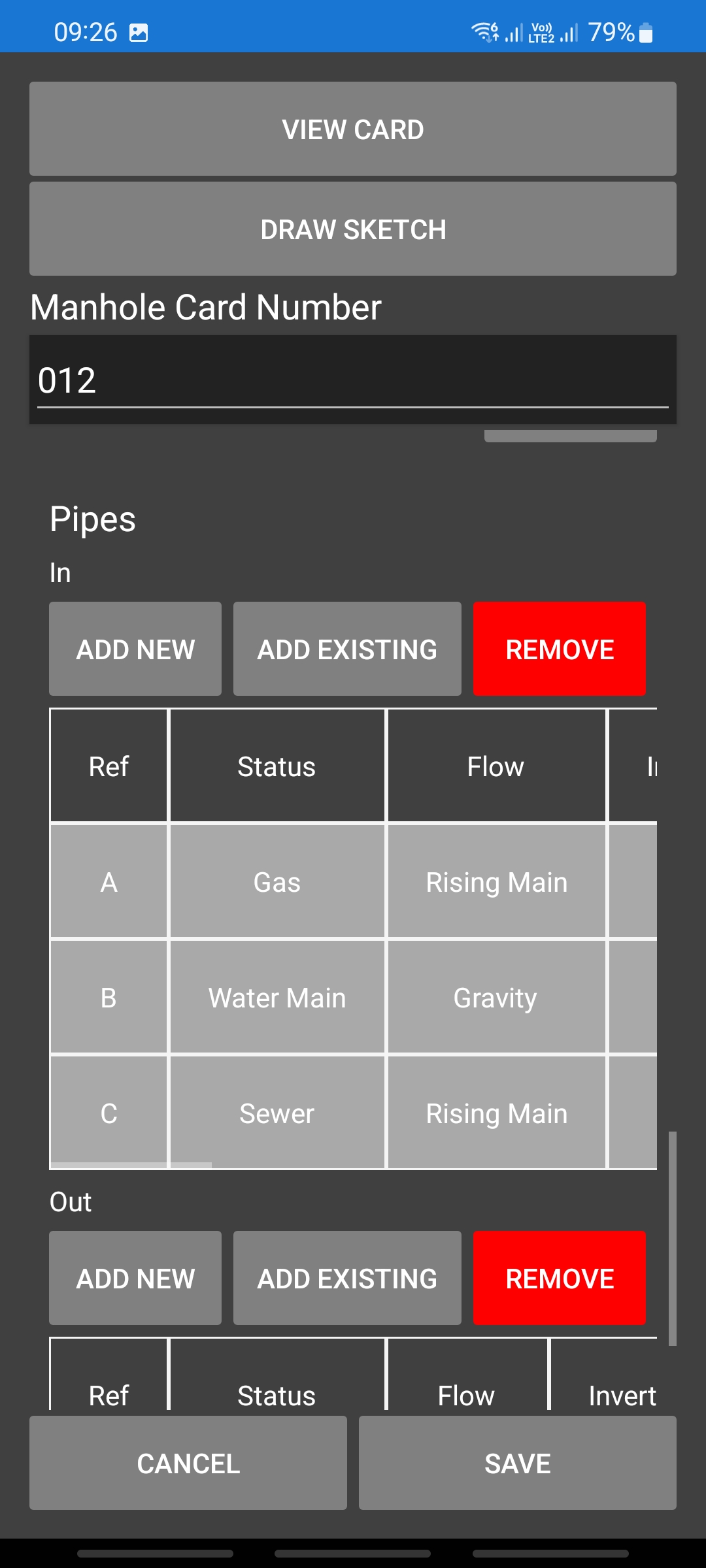Image resolution: width=706 pixels, height=1568 pixels.
Task: Tap the Wi-Fi signal icon
Action: point(485,31)
